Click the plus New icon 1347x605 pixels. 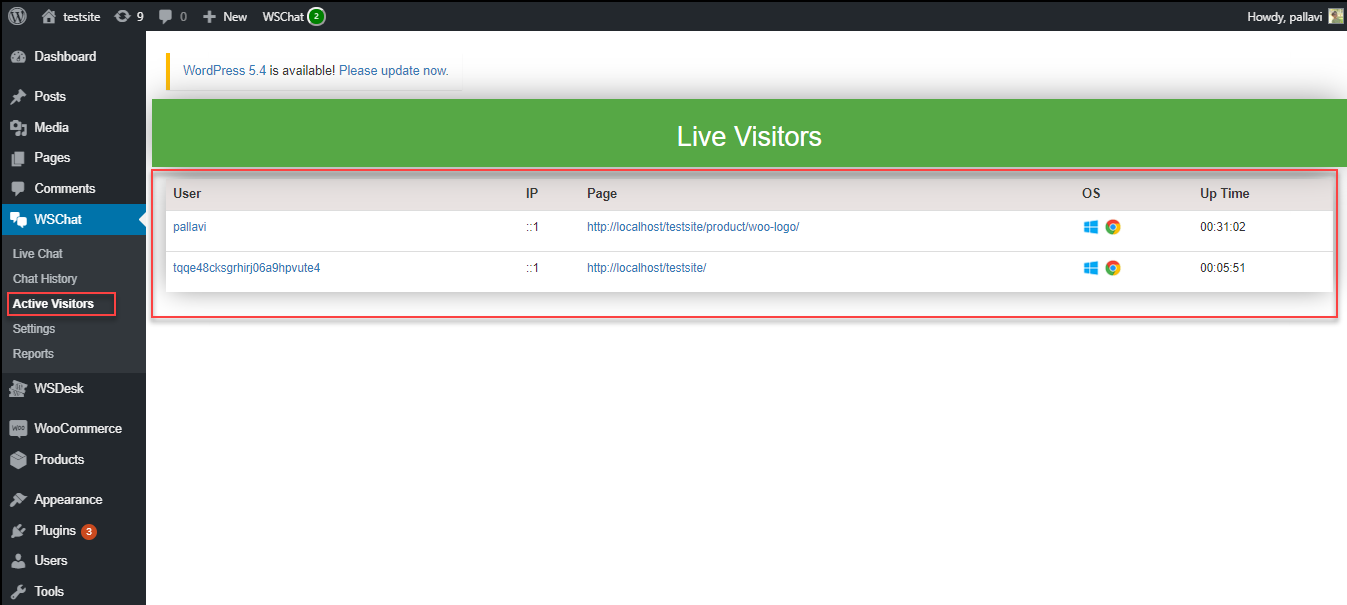(209, 17)
